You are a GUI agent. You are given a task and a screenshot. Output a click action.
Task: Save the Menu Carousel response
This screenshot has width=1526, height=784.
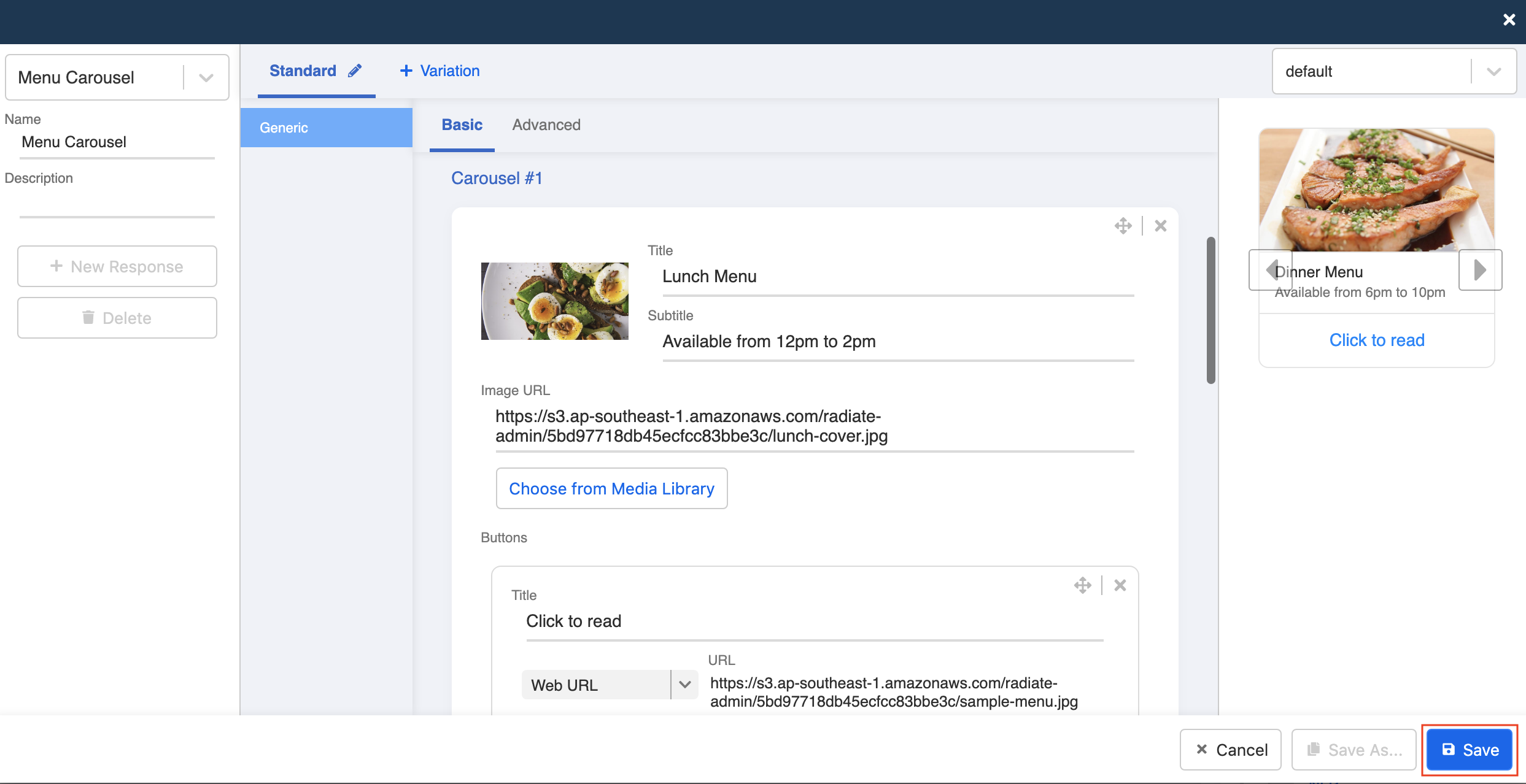(x=1468, y=749)
